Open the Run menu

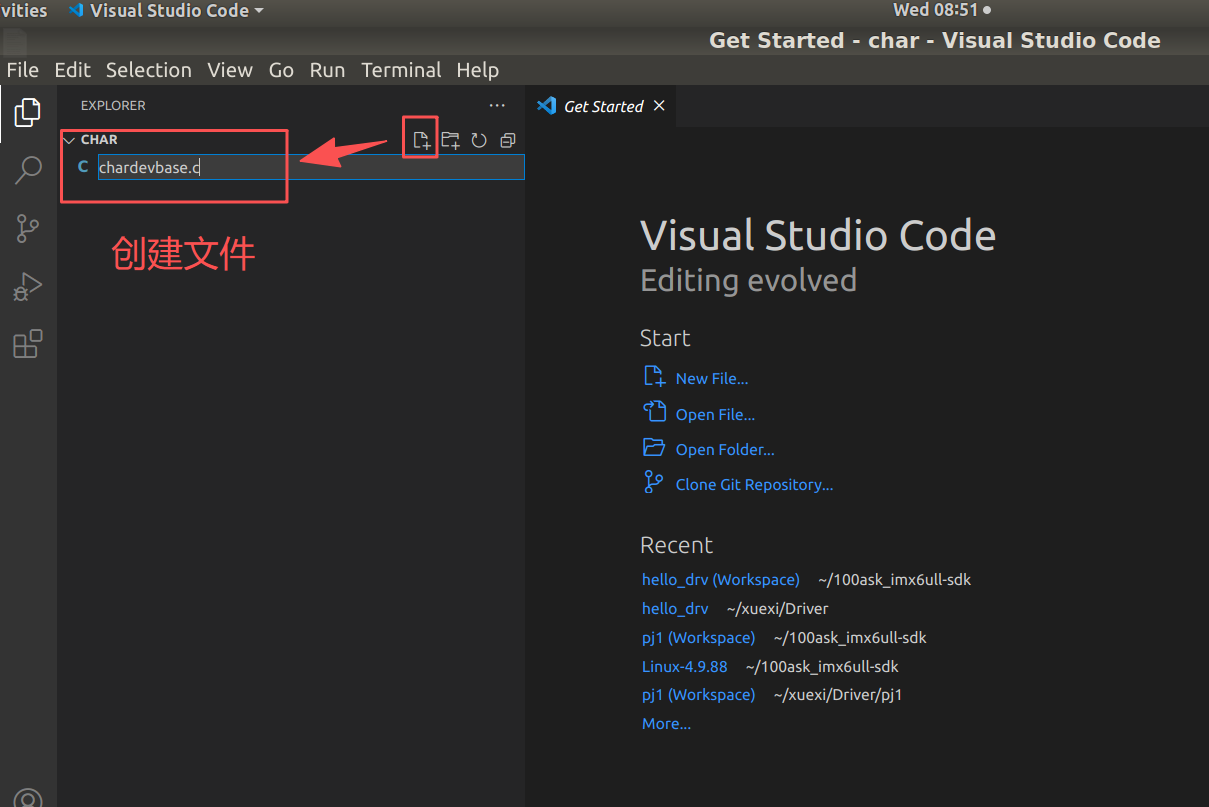click(x=327, y=70)
